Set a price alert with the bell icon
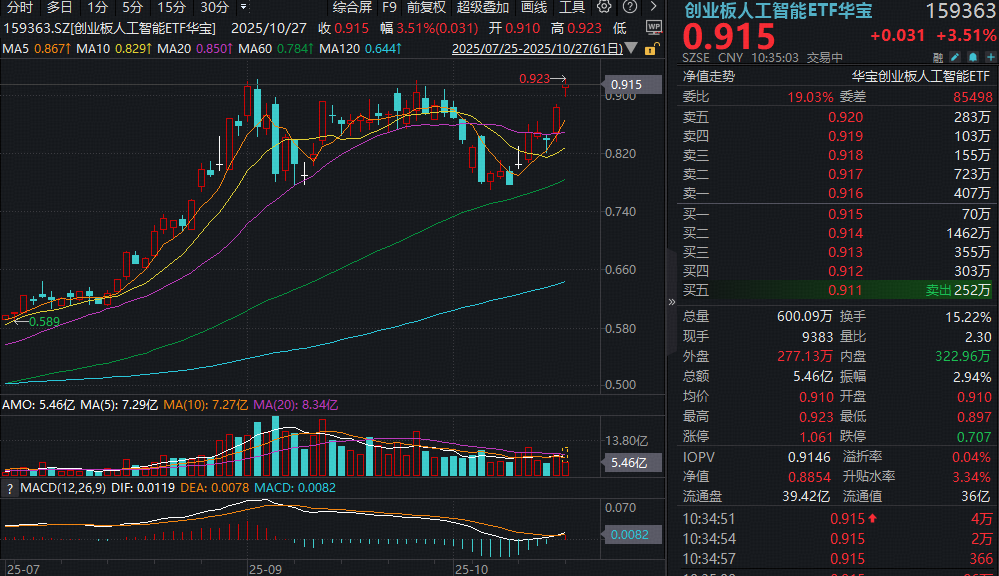This screenshot has width=999, height=576. (x=972, y=57)
